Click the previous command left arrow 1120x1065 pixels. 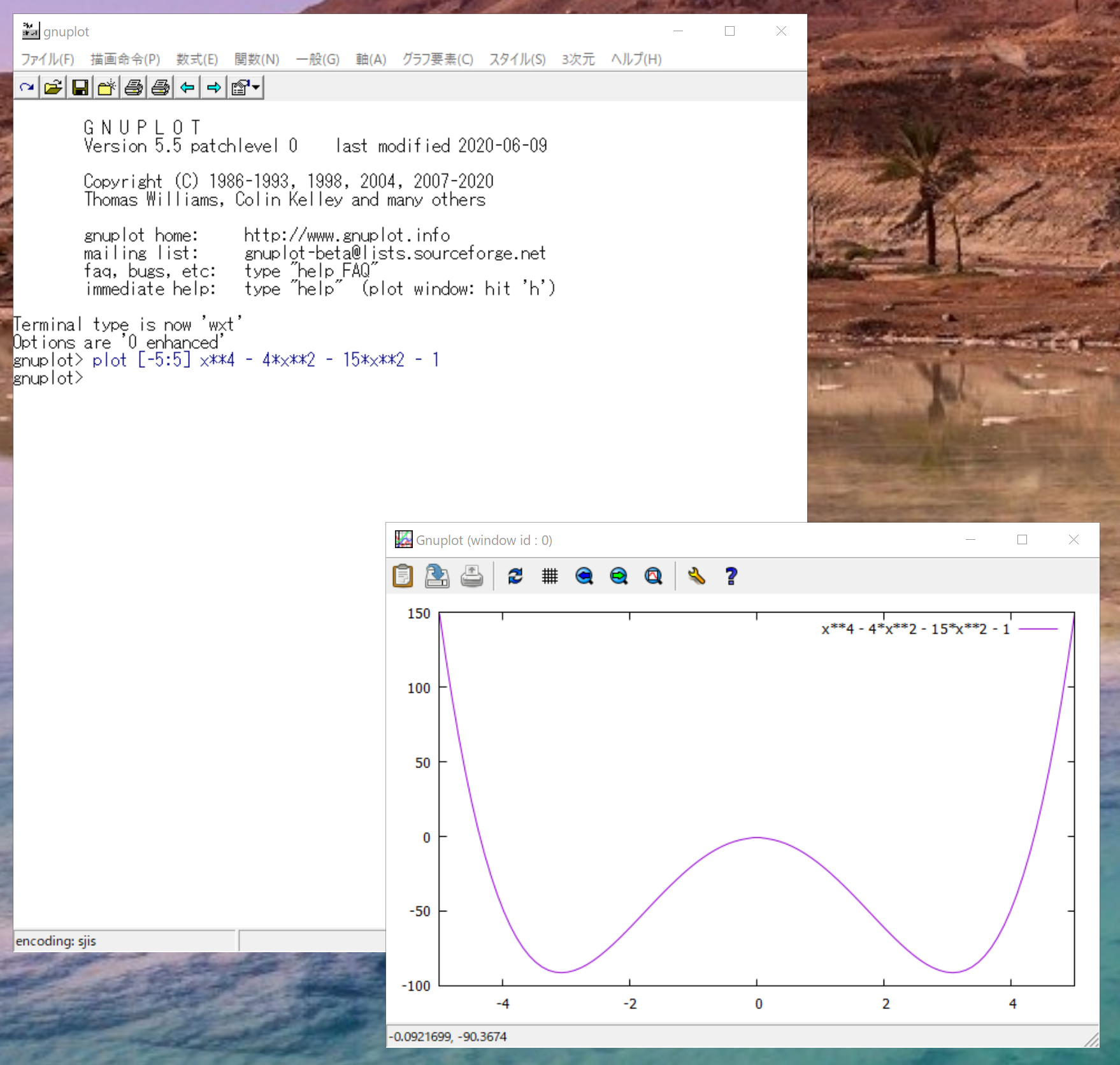tap(187, 87)
